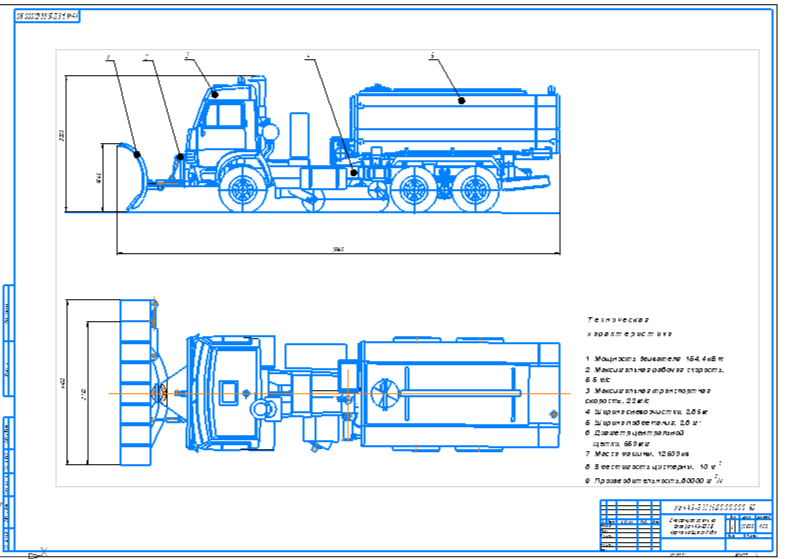Select callout number 3 above the cab

tap(187, 57)
